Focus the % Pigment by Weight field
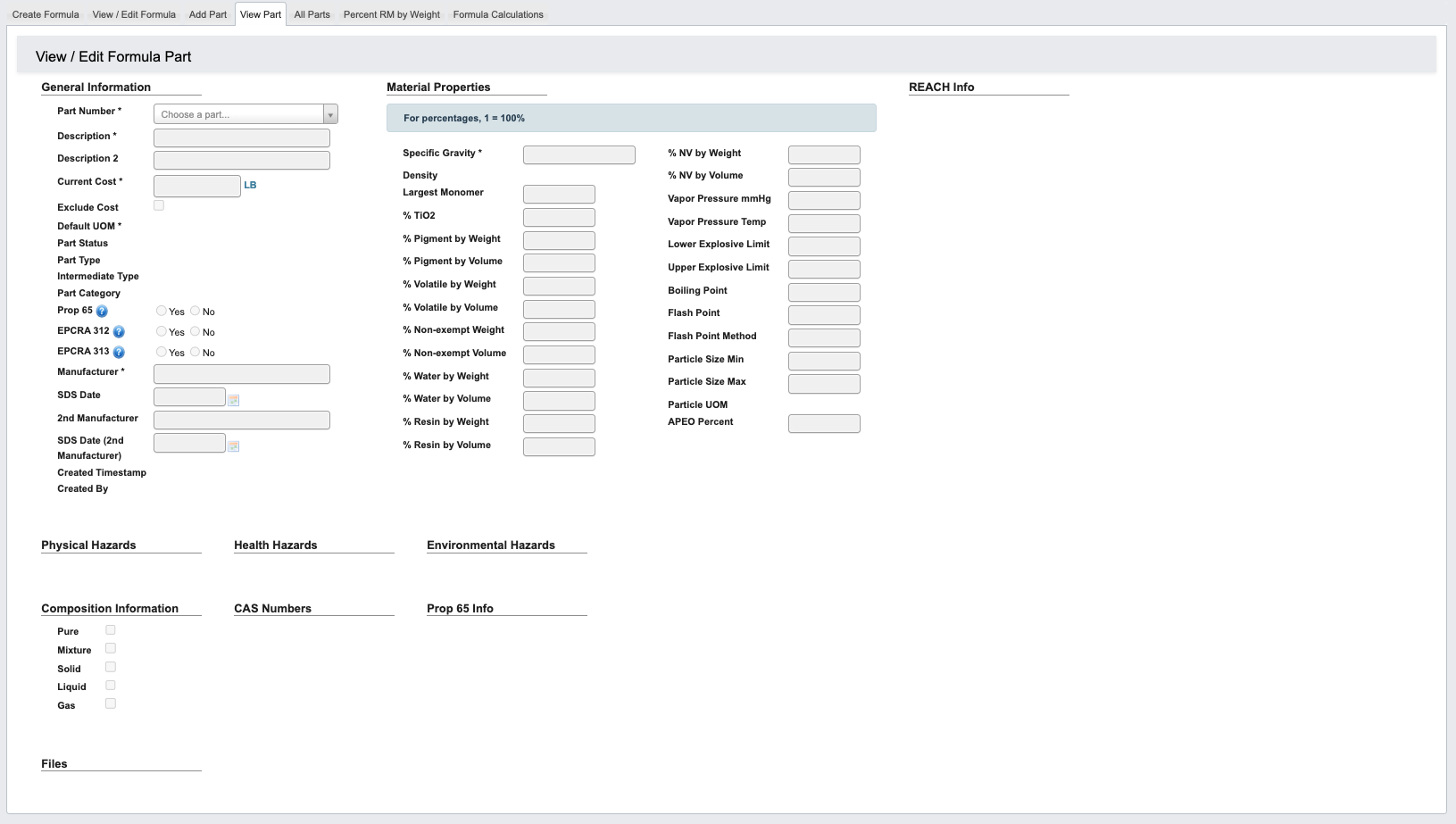The height and width of the screenshot is (824, 1456). pos(559,240)
